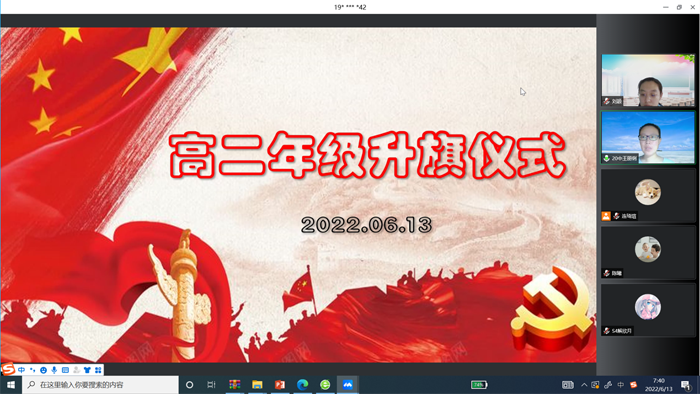This screenshot has width=700, height=394.
Task: Select the 20中王丽娴 video tile
Action: click(x=648, y=137)
